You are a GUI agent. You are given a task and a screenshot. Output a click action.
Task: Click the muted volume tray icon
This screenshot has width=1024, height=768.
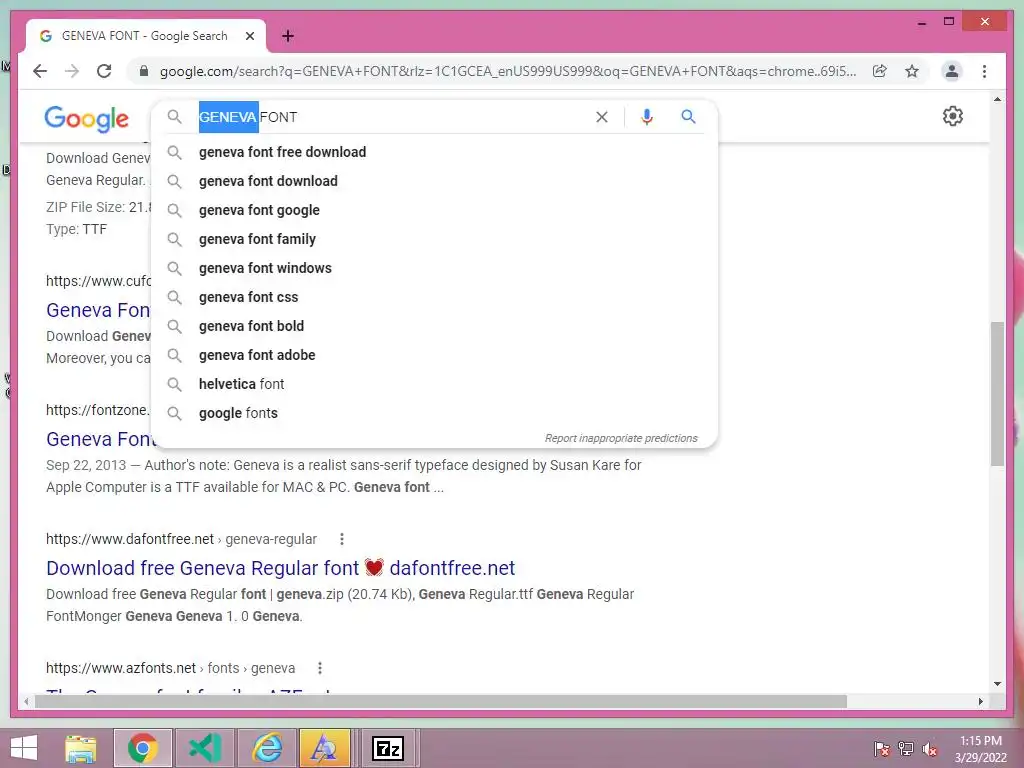[930, 748]
